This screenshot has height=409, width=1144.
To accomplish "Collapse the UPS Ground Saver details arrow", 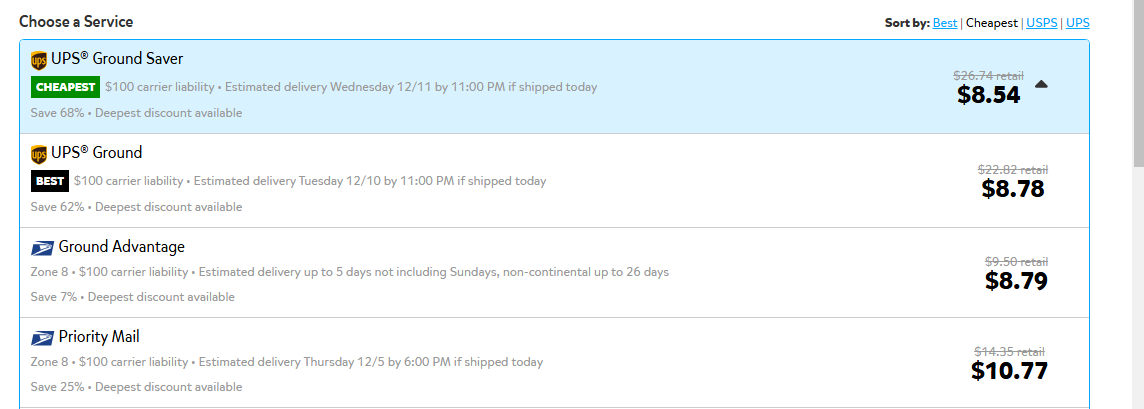I will point(1041,85).
